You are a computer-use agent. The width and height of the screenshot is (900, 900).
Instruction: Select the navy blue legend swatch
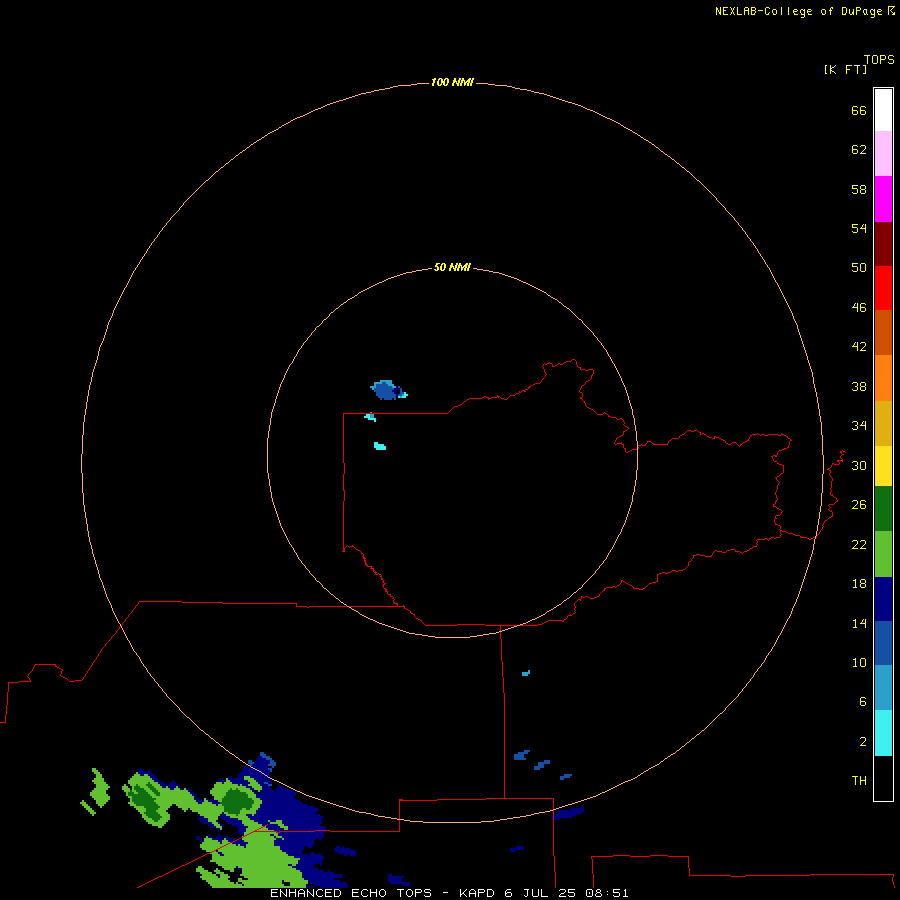pyautogui.click(x=883, y=599)
